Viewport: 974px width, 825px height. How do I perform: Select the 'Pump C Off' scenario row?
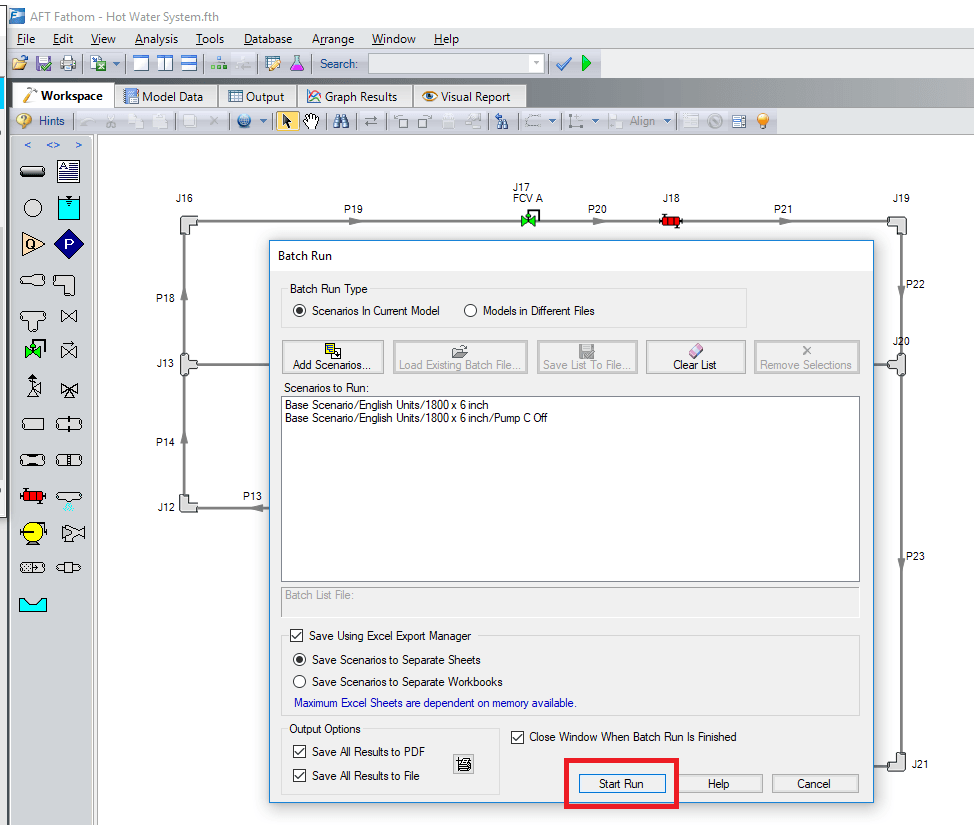tap(416, 418)
